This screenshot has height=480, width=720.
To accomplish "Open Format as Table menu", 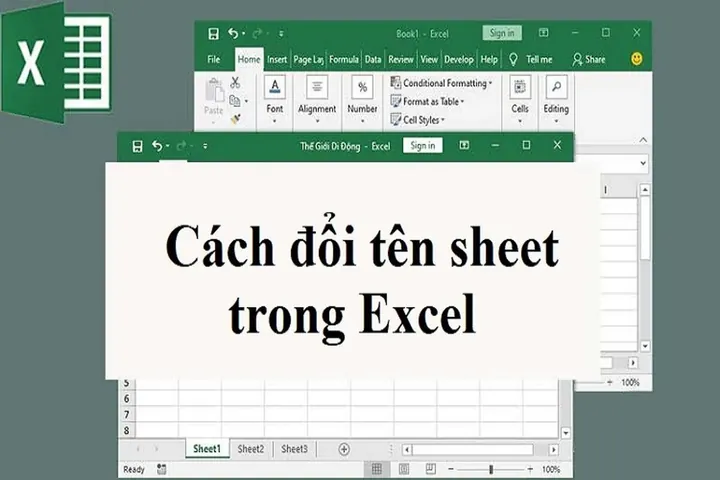I will coord(427,102).
